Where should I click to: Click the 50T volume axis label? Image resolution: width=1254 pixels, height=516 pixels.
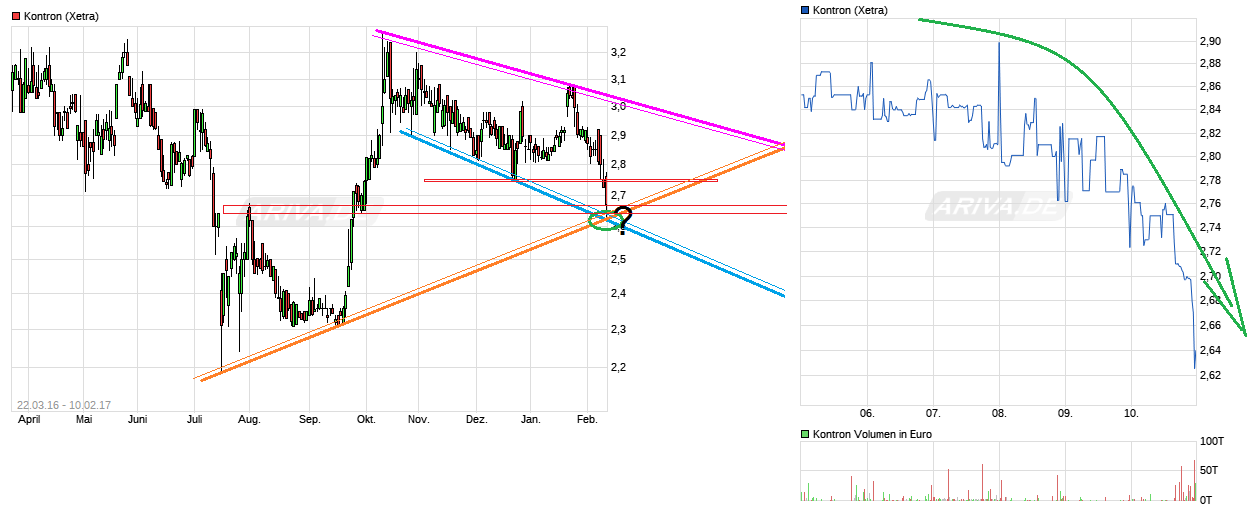tap(1209, 470)
